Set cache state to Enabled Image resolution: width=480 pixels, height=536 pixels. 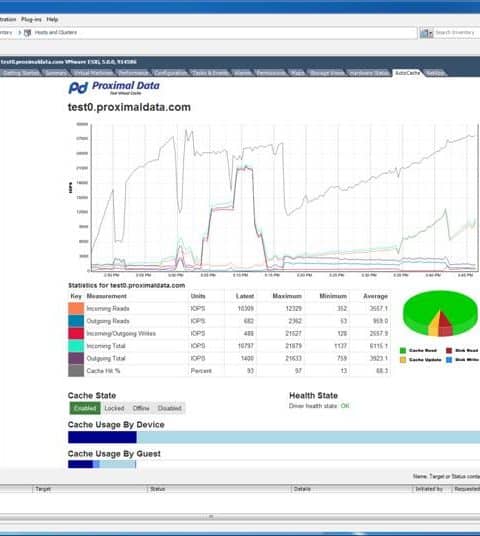coord(85,408)
